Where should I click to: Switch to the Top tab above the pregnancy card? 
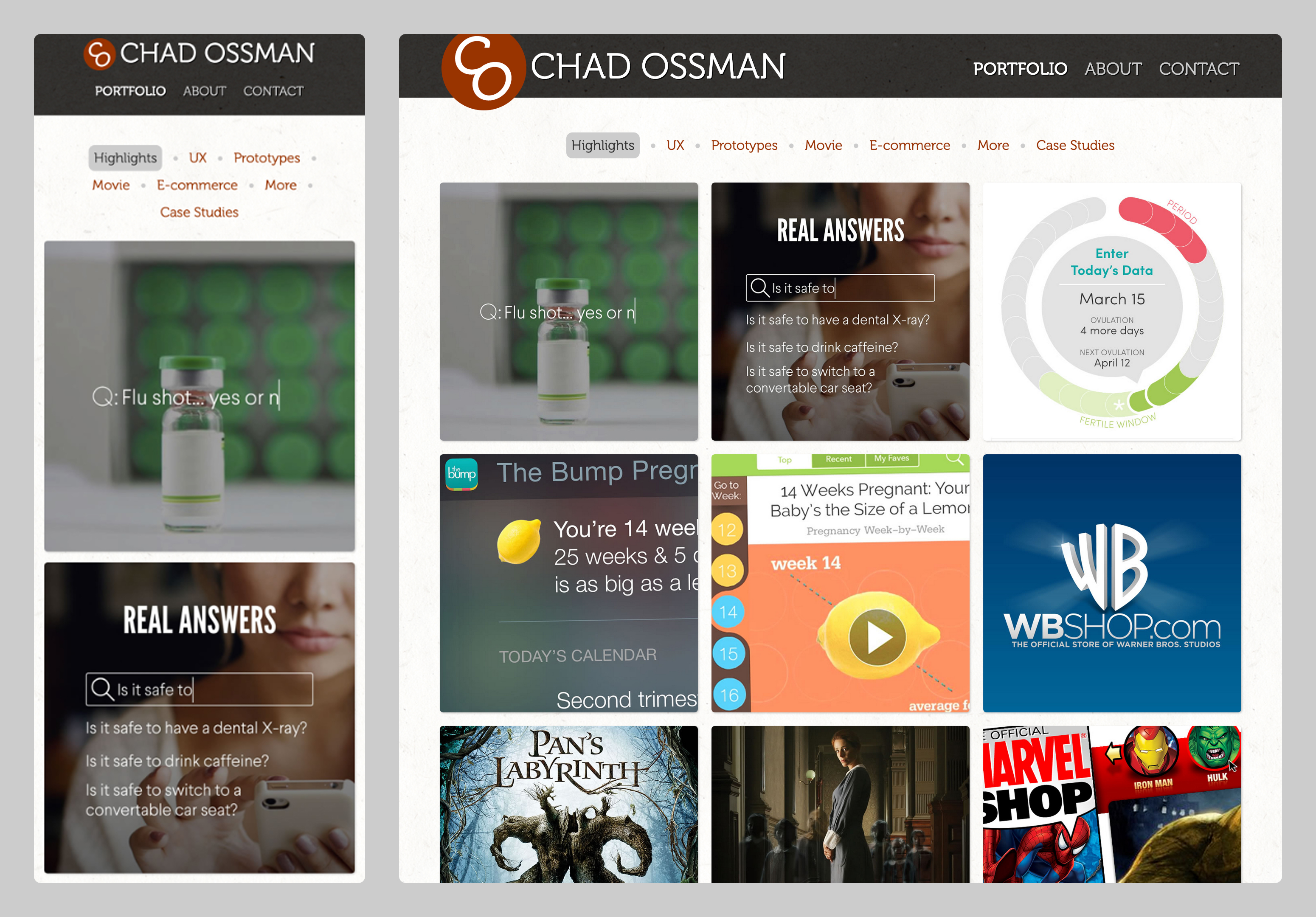point(784,460)
